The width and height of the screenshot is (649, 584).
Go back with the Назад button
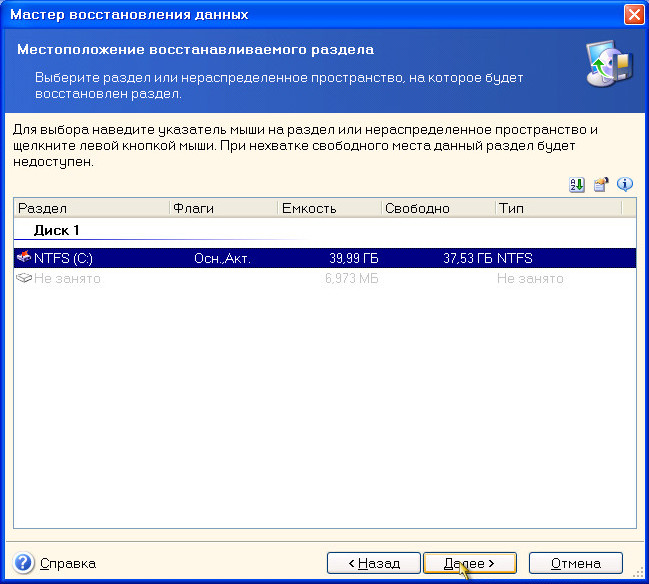(x=374, y=563)
